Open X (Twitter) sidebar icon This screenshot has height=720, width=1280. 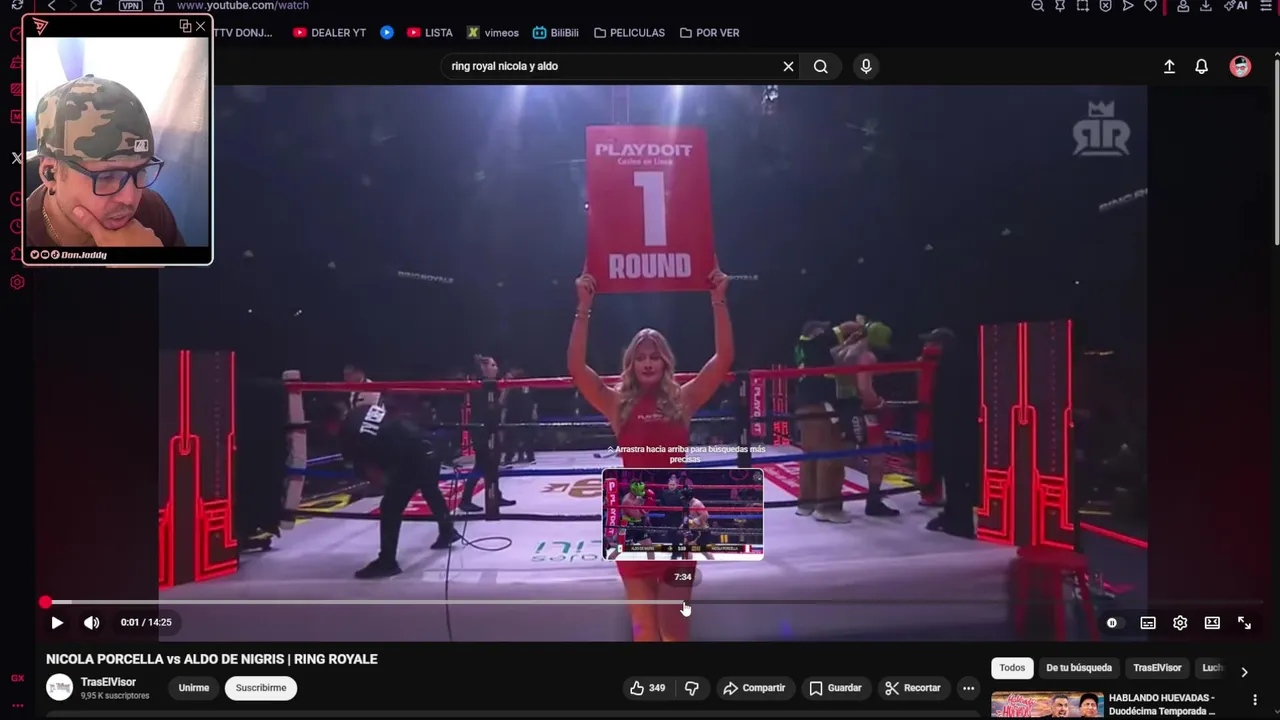[x=17, y=158]
